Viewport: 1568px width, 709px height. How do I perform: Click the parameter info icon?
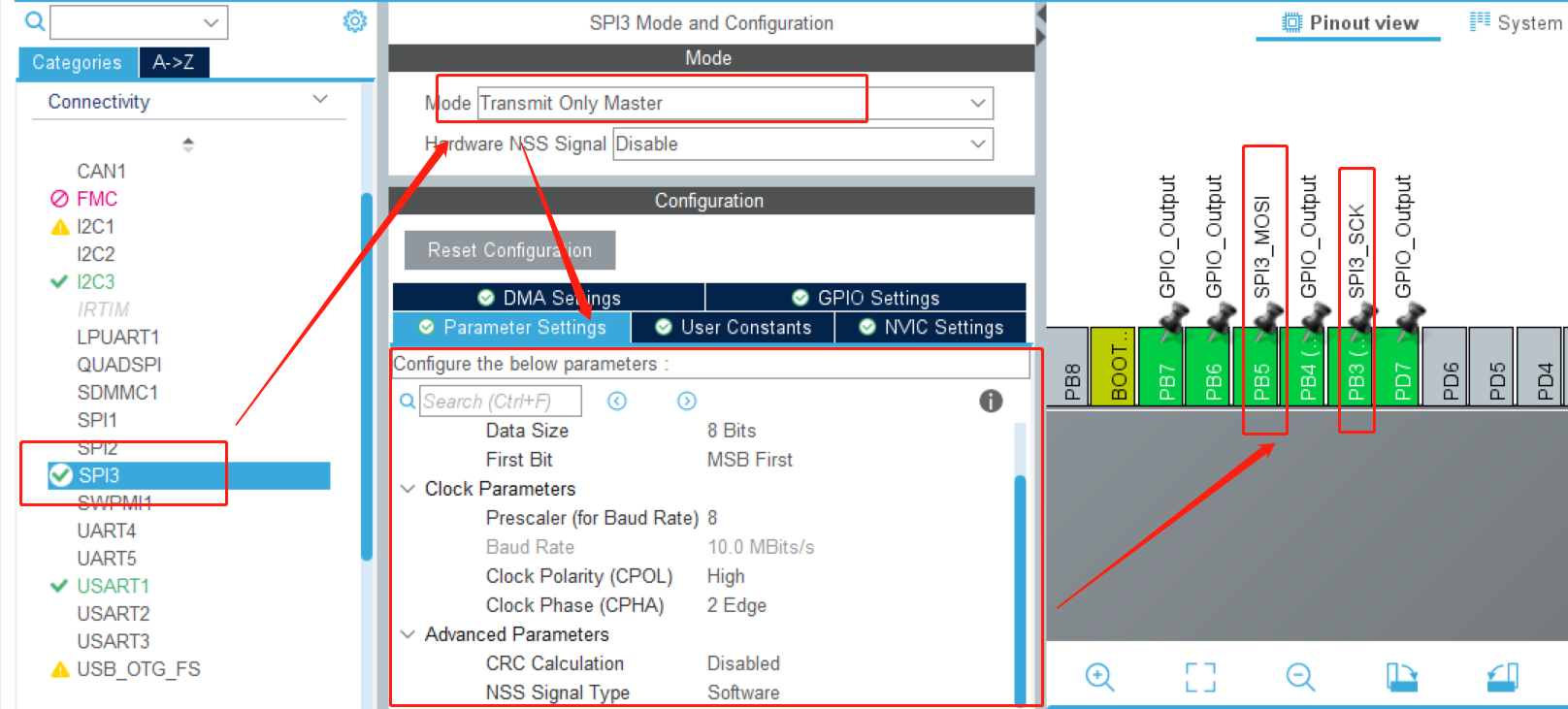991,401
